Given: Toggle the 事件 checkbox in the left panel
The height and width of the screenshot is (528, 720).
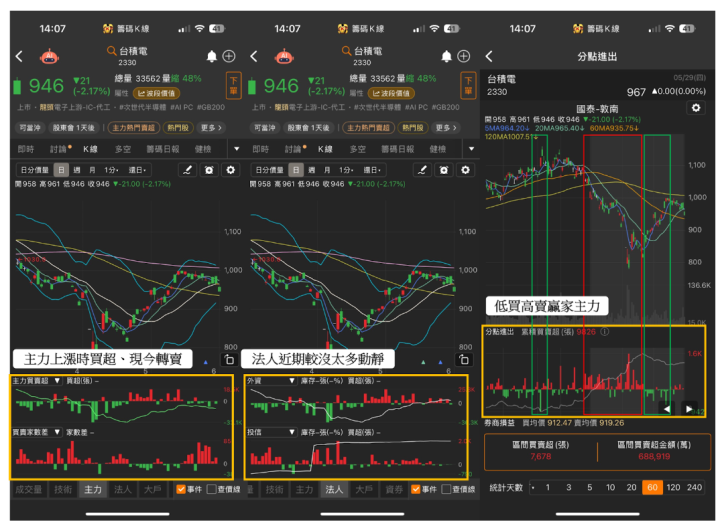Looking at the screenshot, I should (x=181, y=489).
